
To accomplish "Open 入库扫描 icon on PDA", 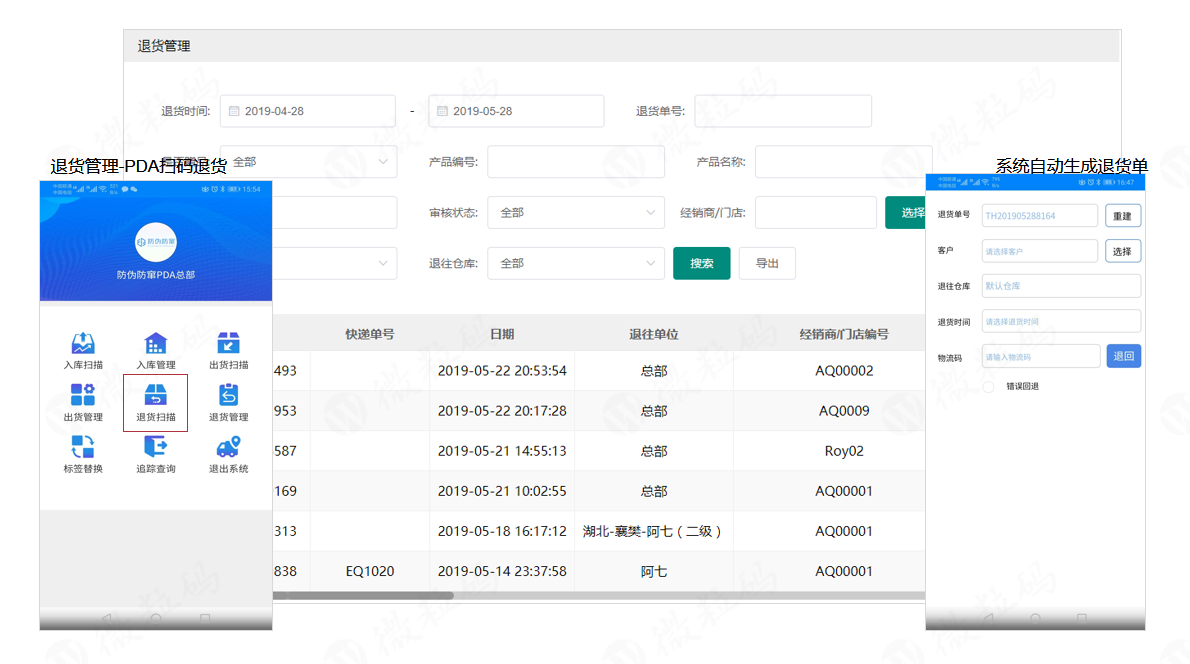I will click(83, 344).
